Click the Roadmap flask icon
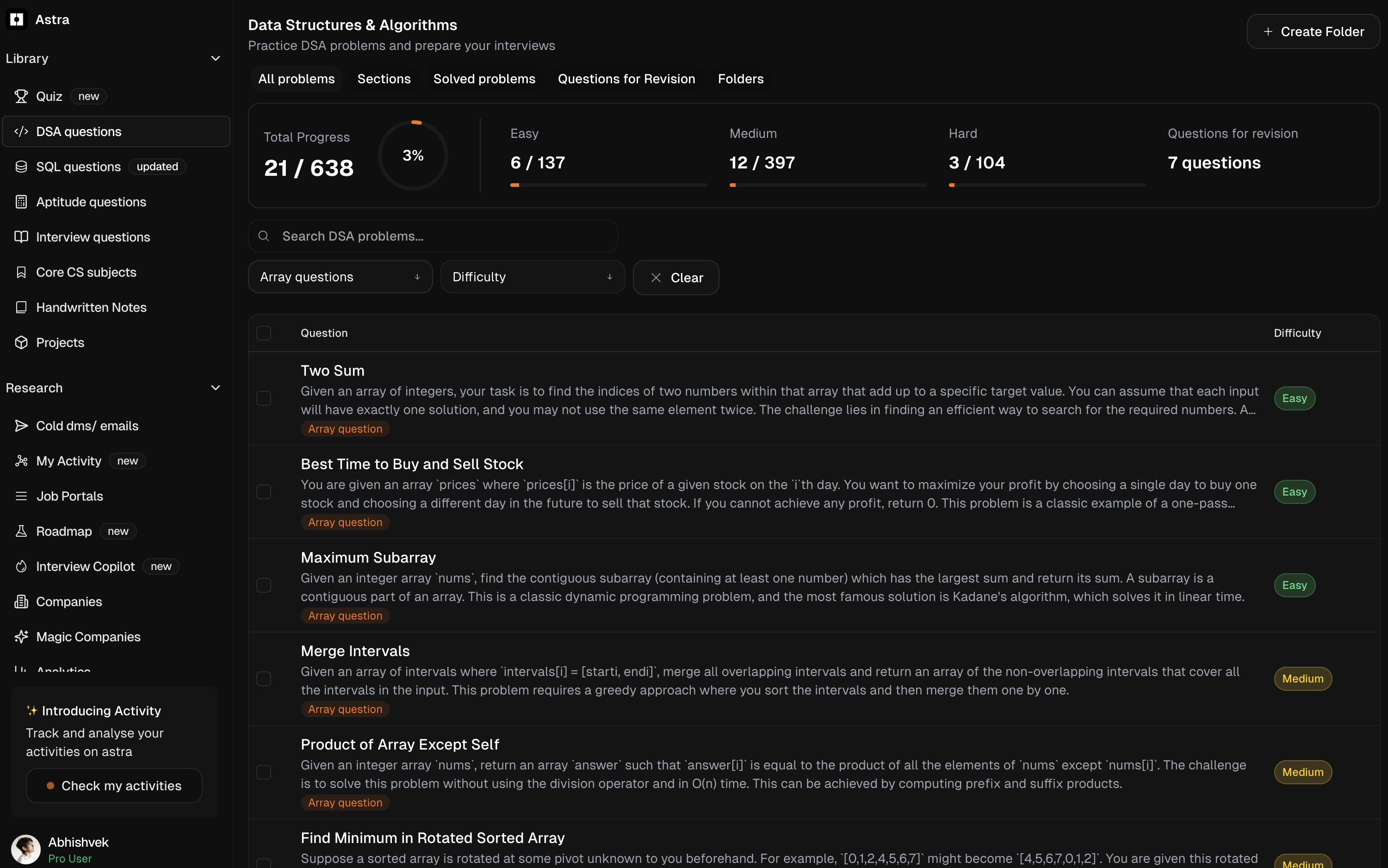Viewport: 1388px width, 868px height. [21, 531]
